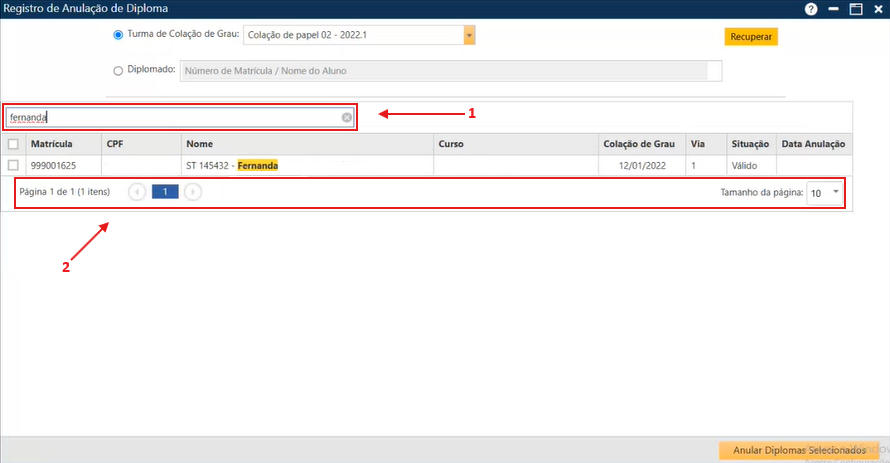890x463 pixels.
Task: Go to previous page arrow
Action: (137, 192)
